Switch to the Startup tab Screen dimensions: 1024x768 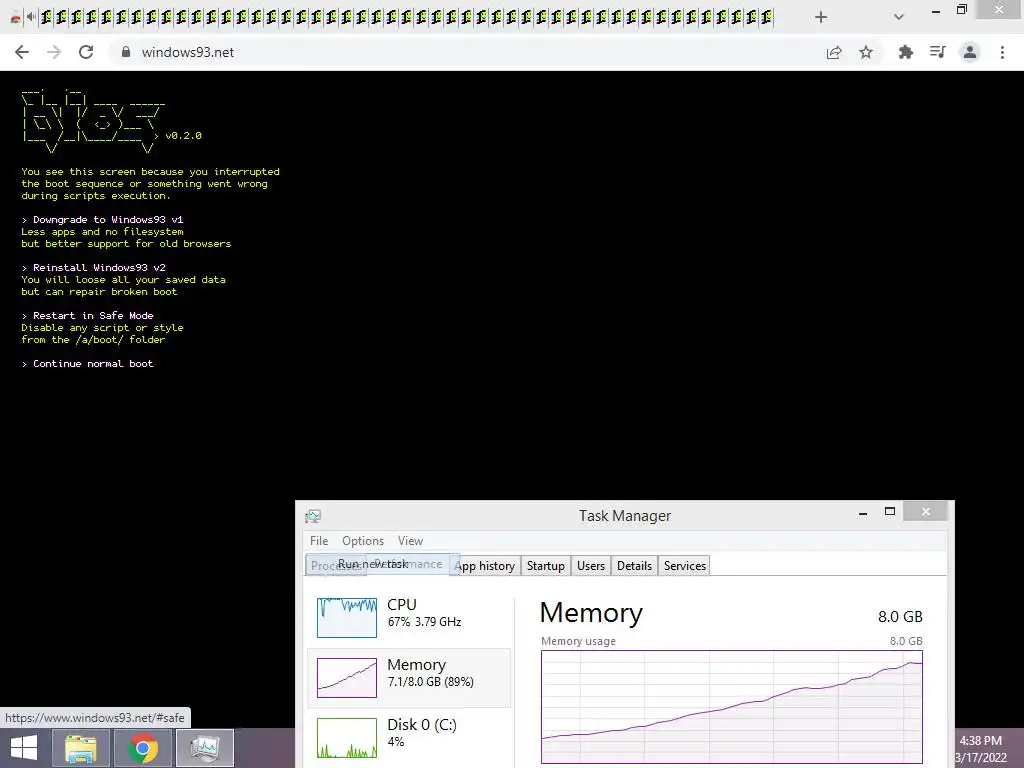click(545, 566)
